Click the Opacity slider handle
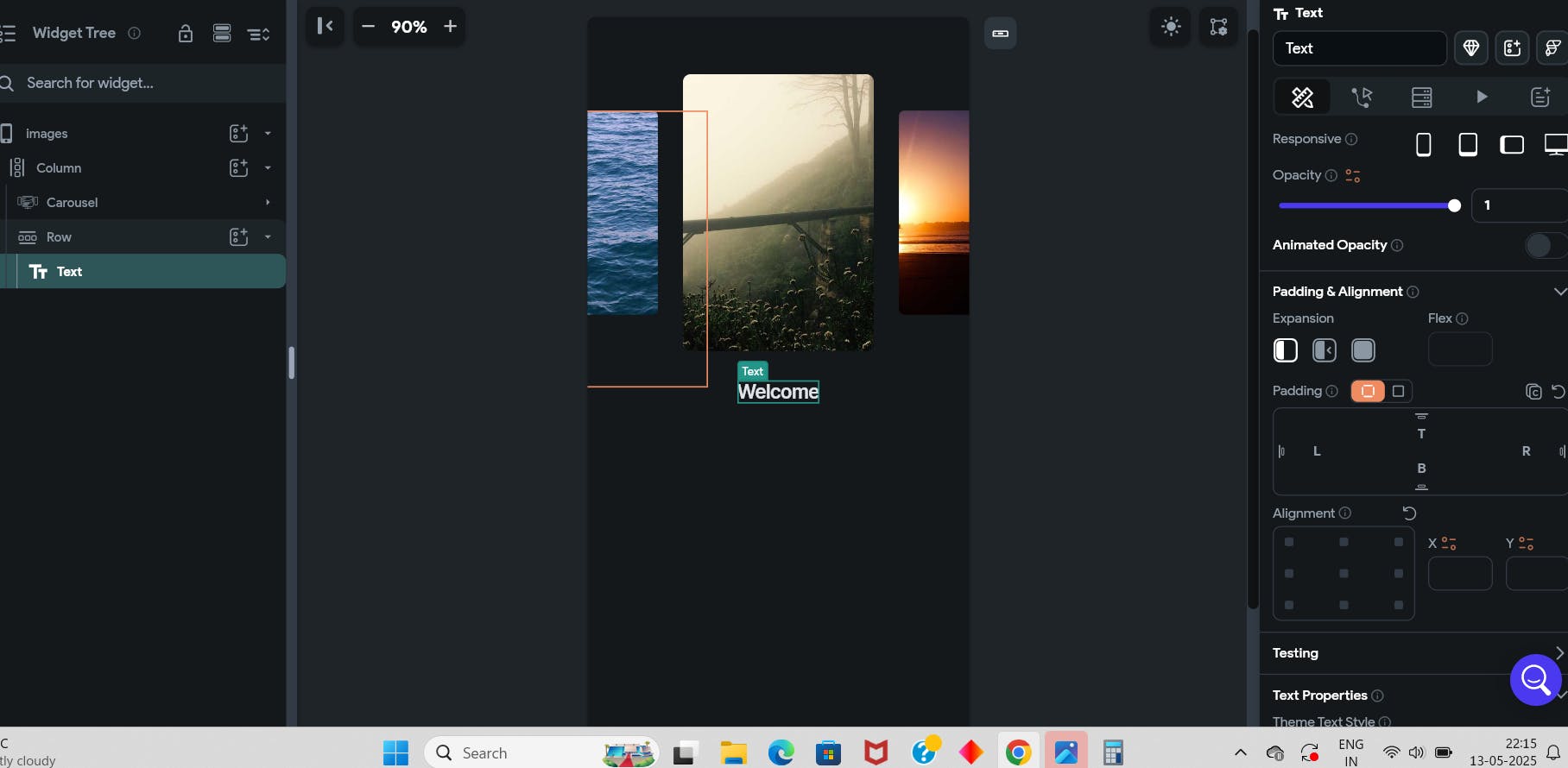Image resolution: width=1568 pixels, height=768 pixels. [1454, 205]
